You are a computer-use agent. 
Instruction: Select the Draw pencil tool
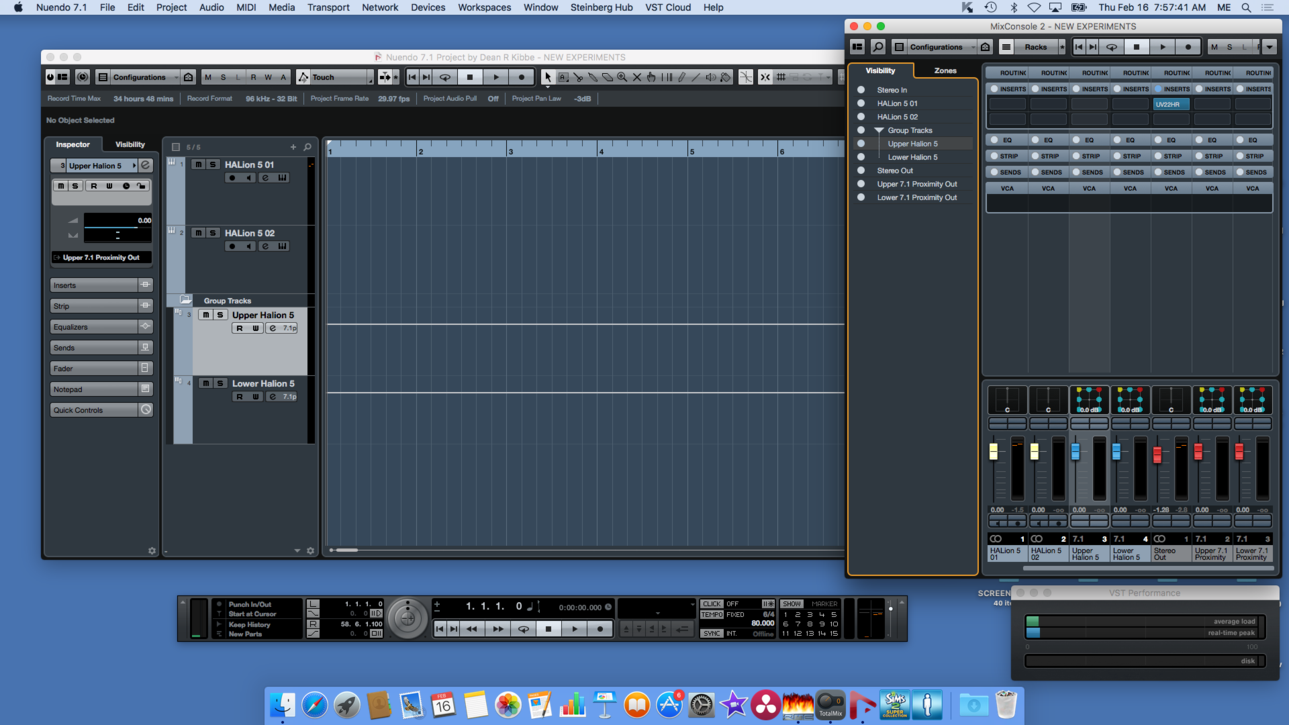[x=681, y=77]
